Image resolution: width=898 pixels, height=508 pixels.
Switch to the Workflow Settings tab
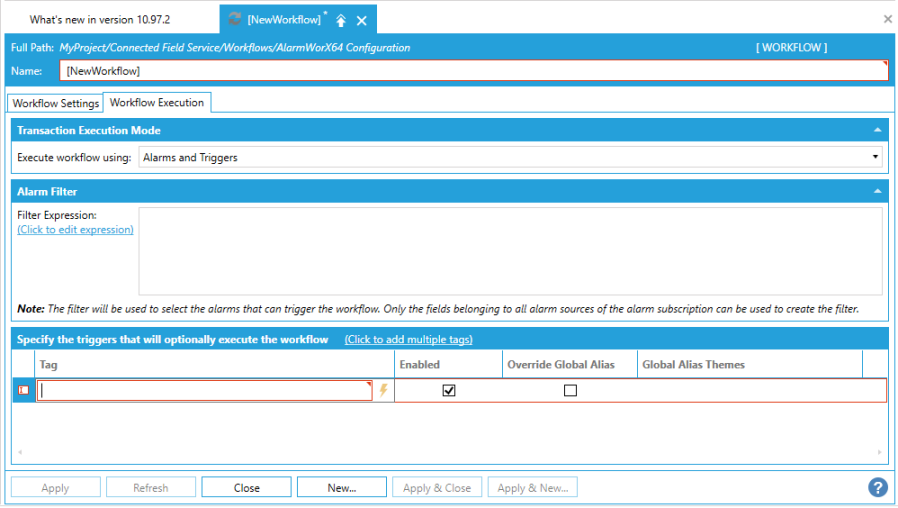tap(56, 103)
